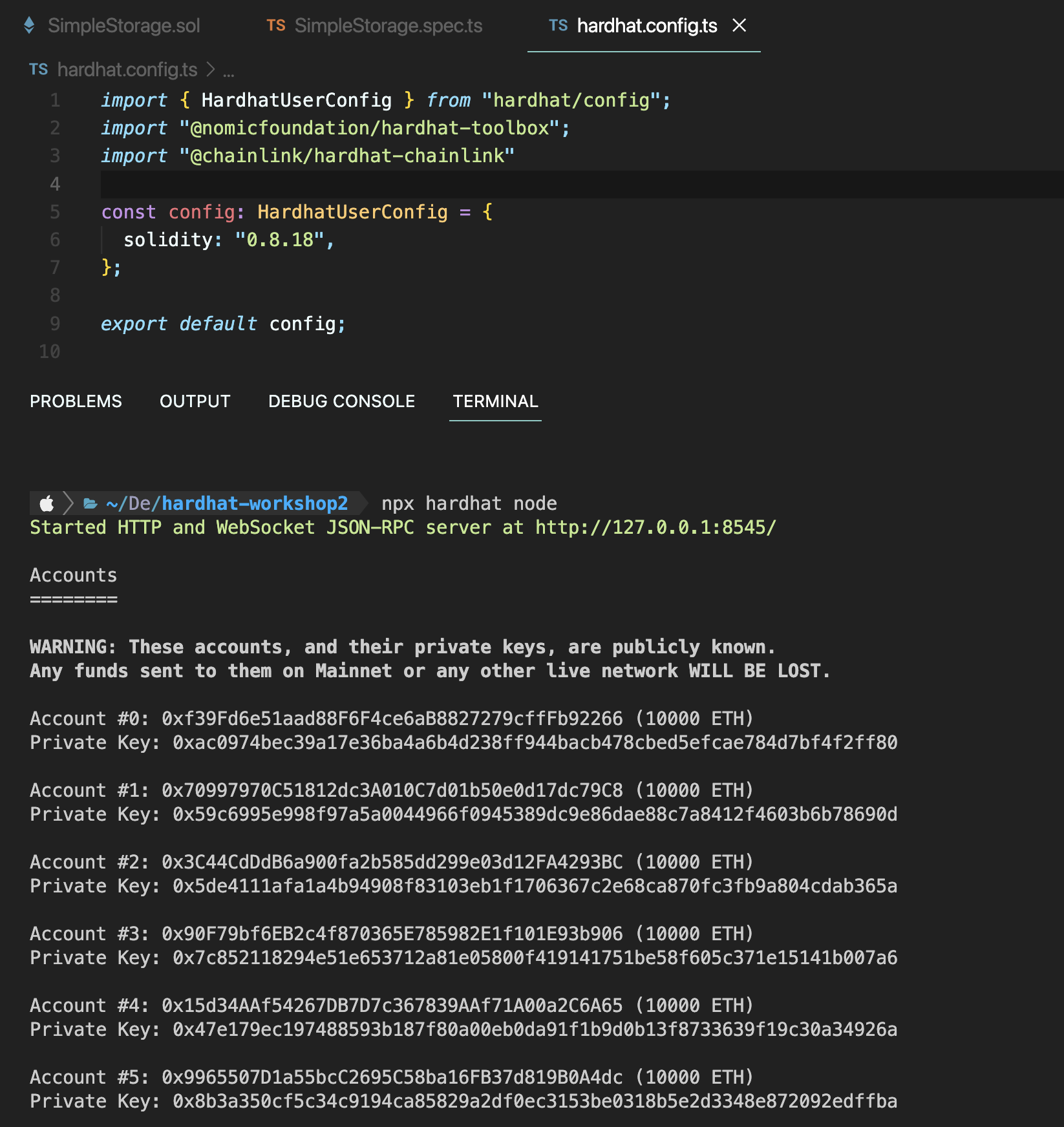Click the Account #1 address line
This screenshot has width=1064, height=1127.
[x=392, y=790]
